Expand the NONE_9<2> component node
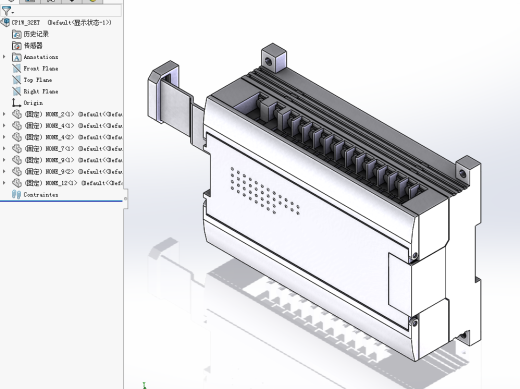520x389 pixels. (4, 171)
